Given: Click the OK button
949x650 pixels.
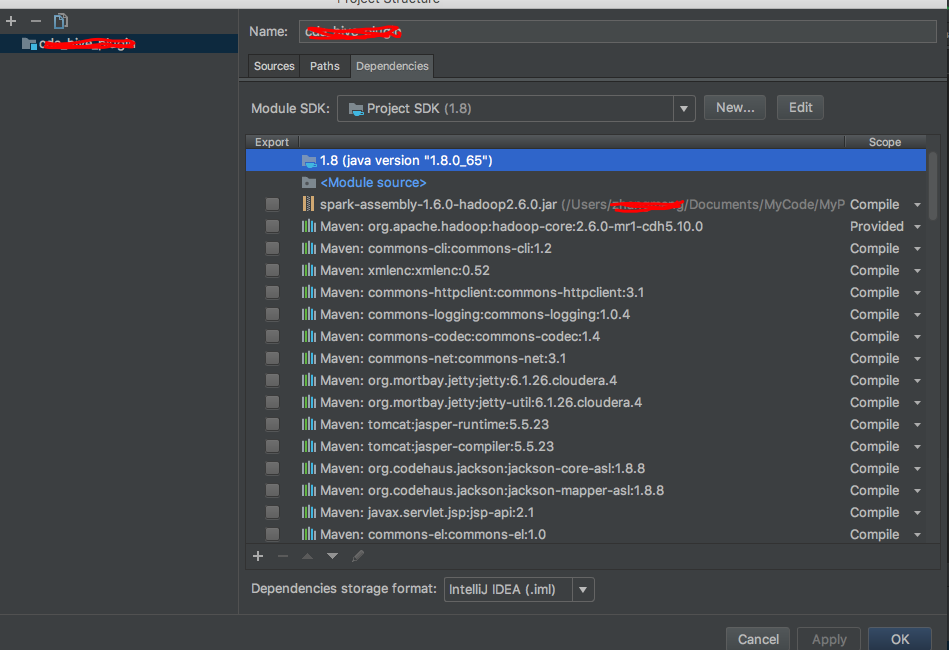Looking at the screenshot, I should [899, 639].
